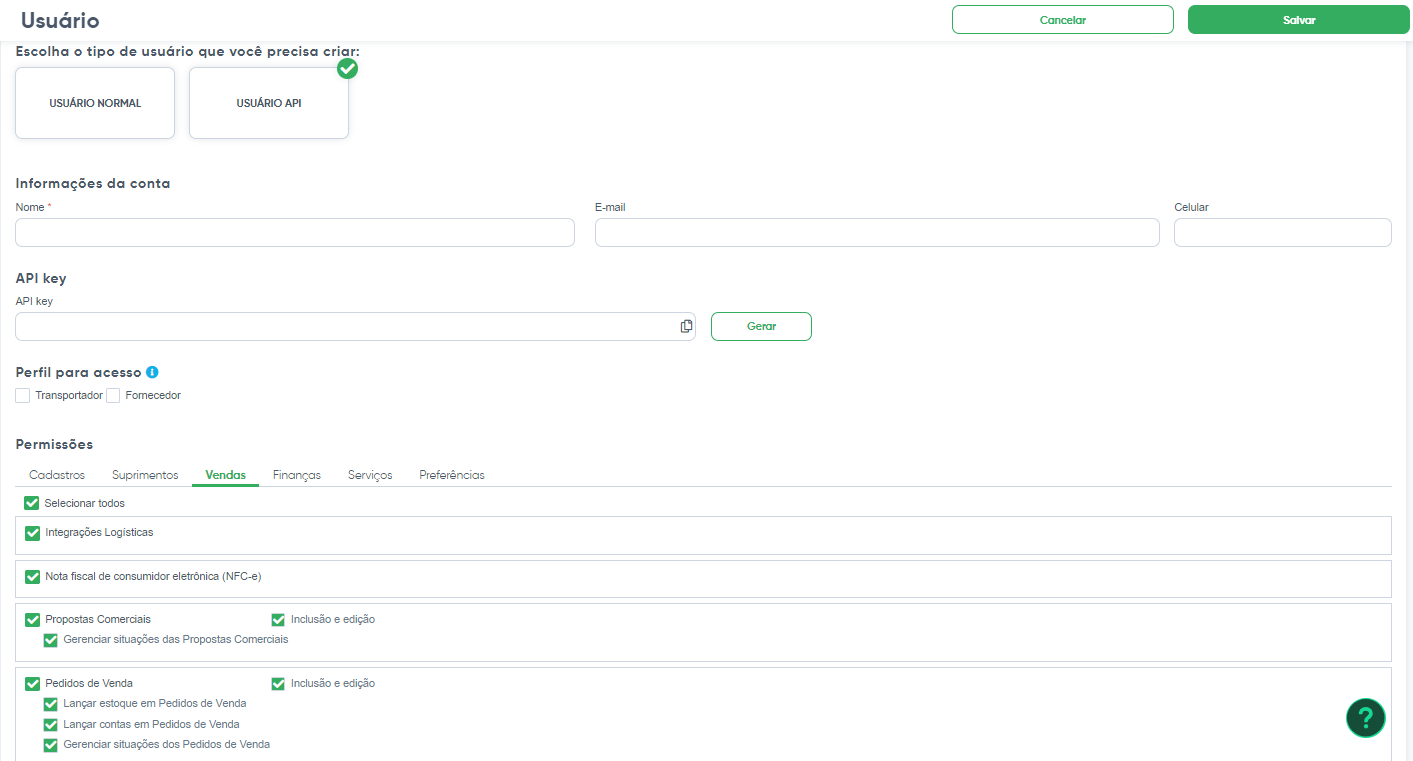The height and width of the screenshot is (761, 1413).
Task: Switch to the Suprimentos tab
Action: pyautogui.click(x=145, y=475)
